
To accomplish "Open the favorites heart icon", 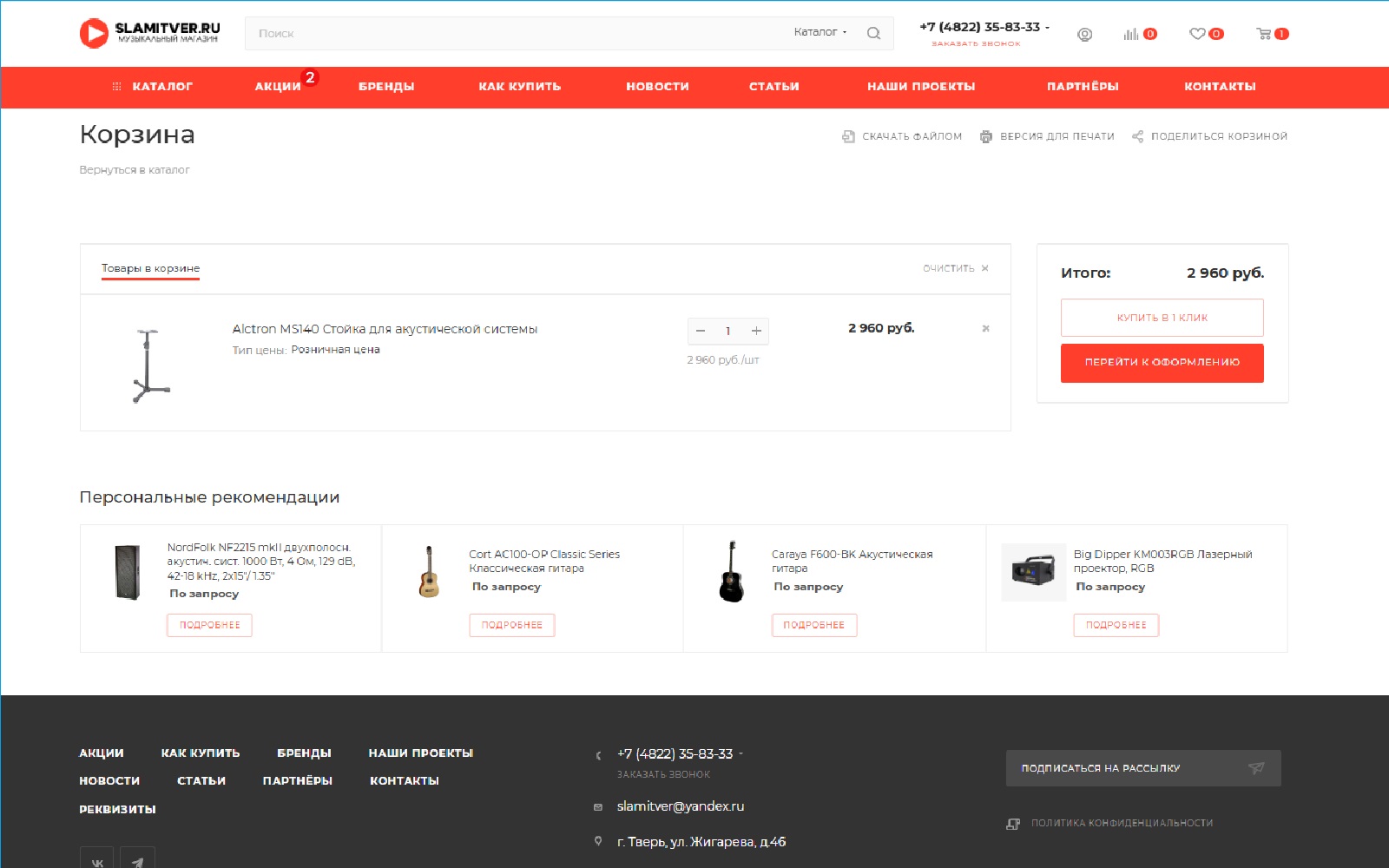I will pyautogui.click(x=1197, y=34).
